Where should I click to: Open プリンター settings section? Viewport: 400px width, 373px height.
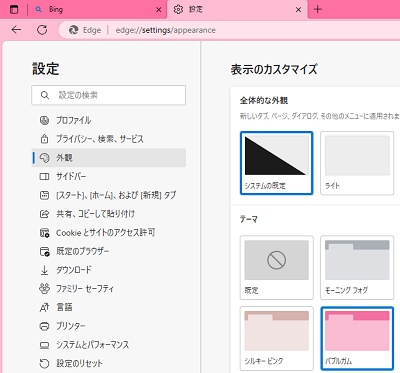pyautogui.click(x=109, y=326)
